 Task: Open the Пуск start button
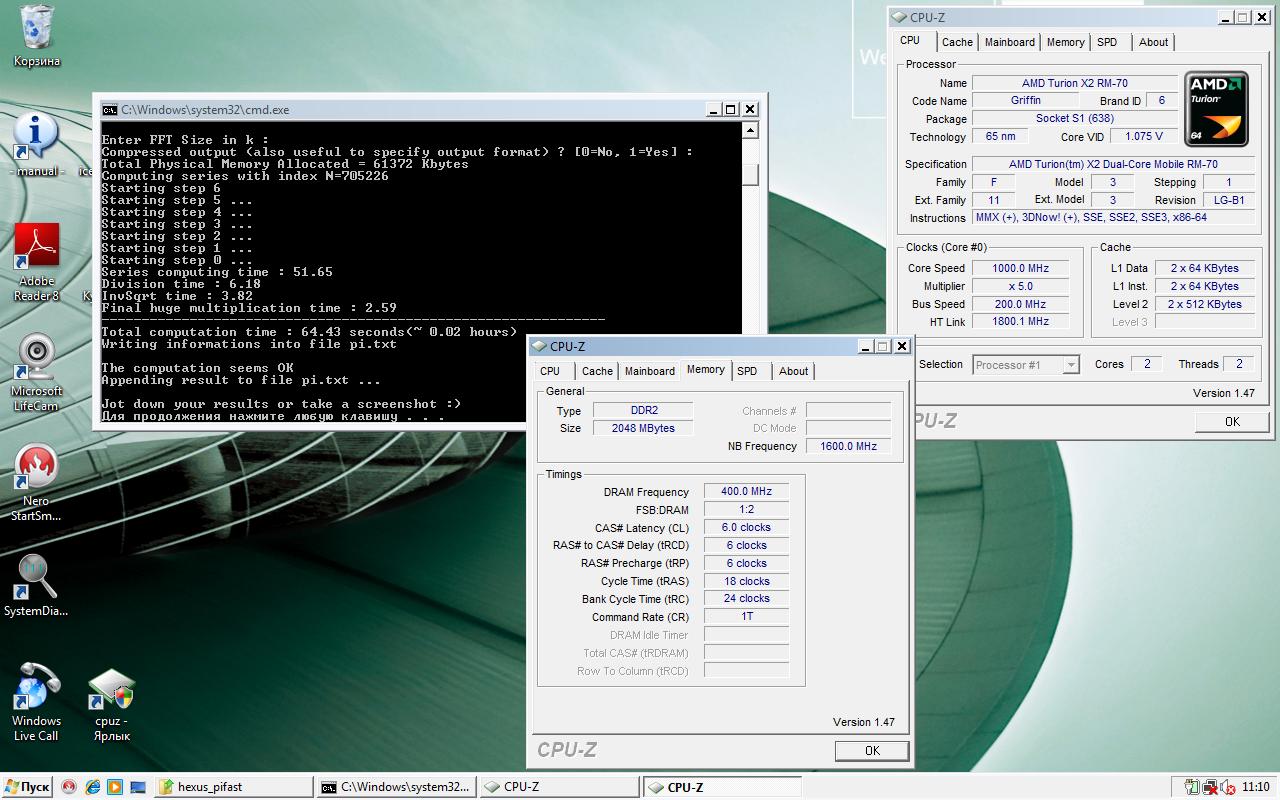(27, 787)
